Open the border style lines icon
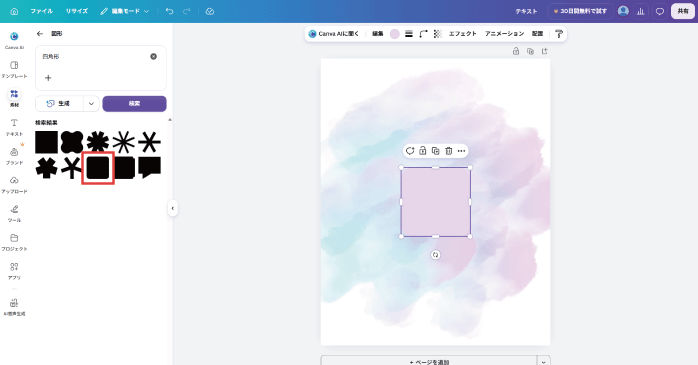Image resolution: width=698 pixels, height=365 pixels. pyautogui.click(x=409, y=34)
